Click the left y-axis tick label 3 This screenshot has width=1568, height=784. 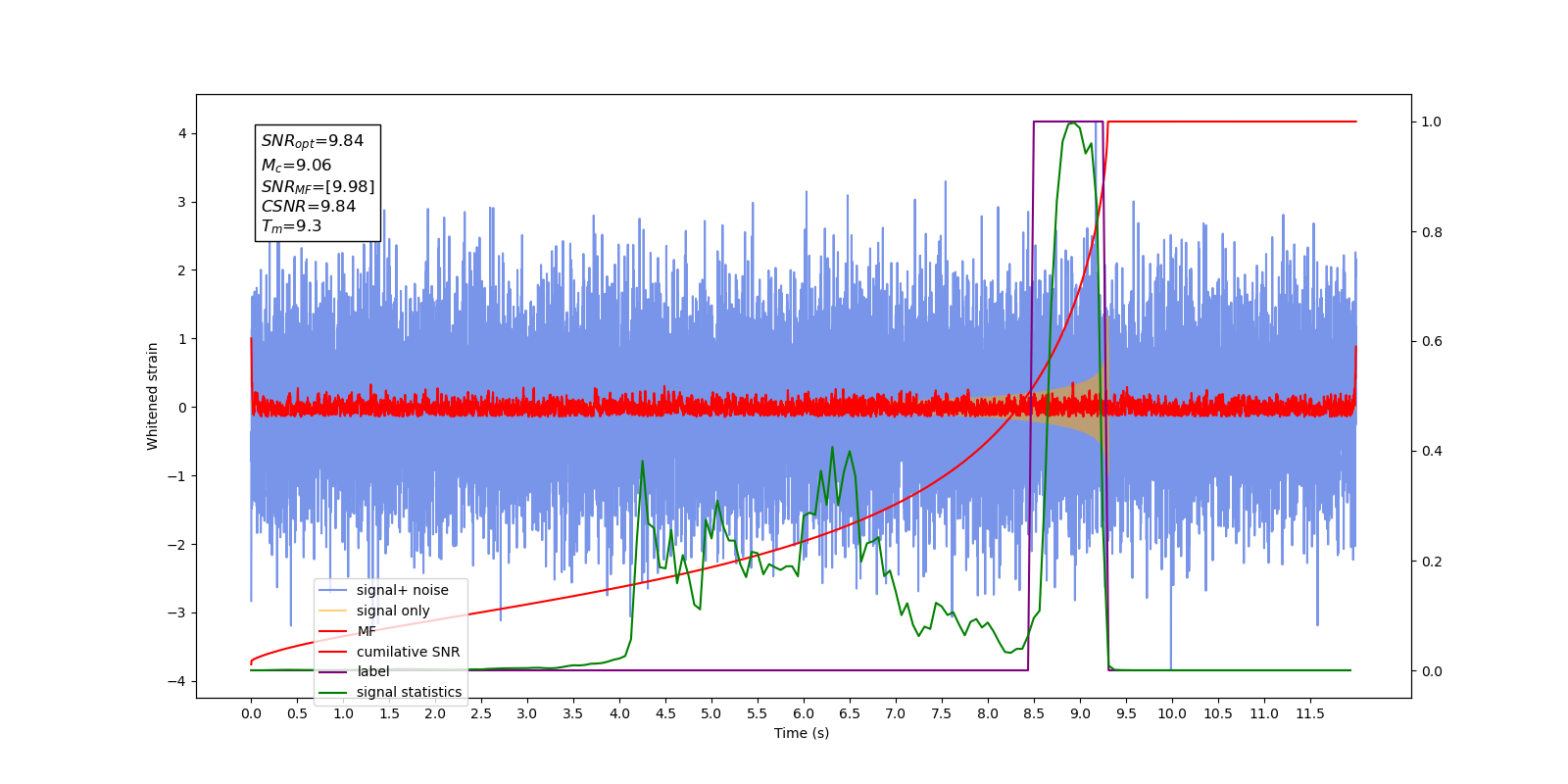pyautogui.click(x=181, y=202)
